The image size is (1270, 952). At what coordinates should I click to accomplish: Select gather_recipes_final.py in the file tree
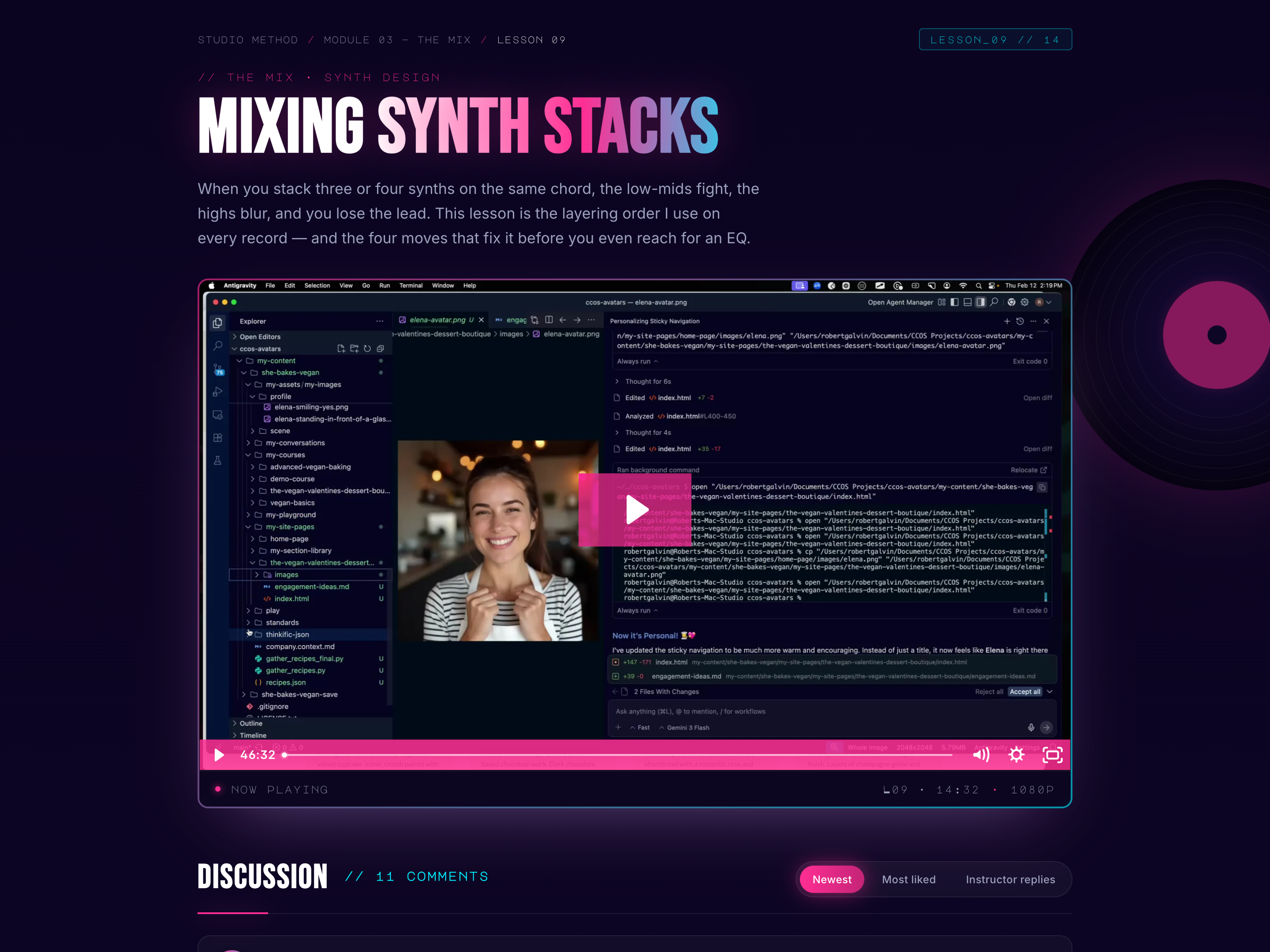[304, 658]
